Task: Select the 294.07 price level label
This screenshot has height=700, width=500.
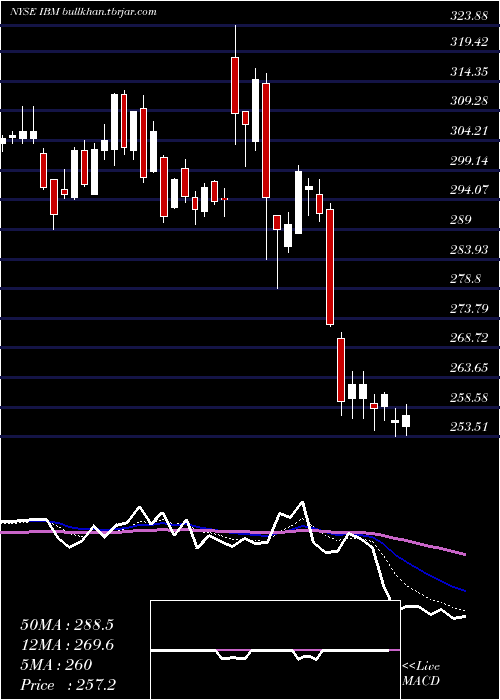Action: [x=469, y=190]
